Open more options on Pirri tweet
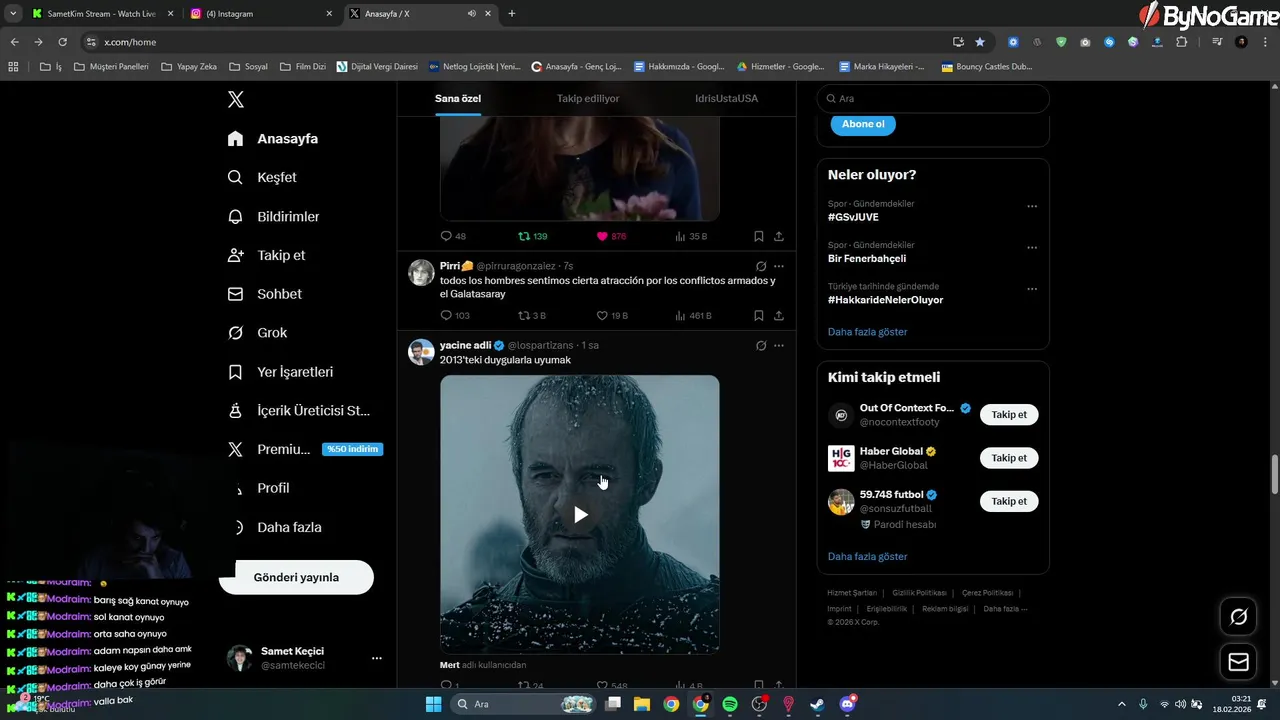 point(779,266)
